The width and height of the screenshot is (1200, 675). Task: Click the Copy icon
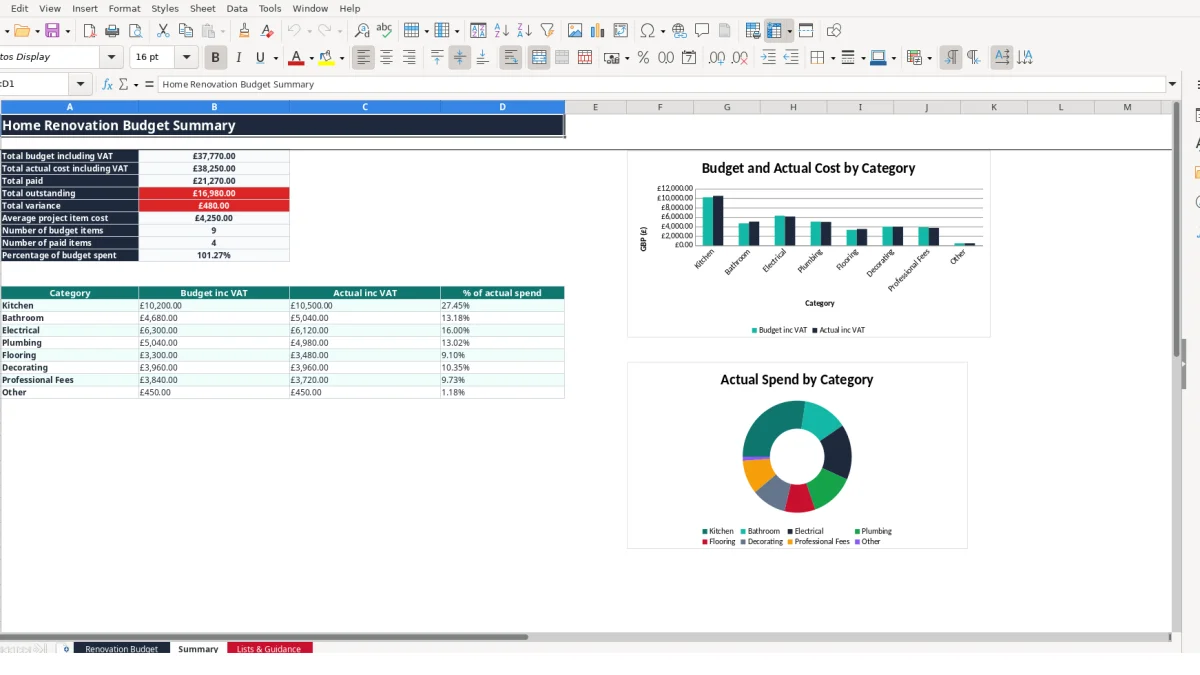(185, 31)
